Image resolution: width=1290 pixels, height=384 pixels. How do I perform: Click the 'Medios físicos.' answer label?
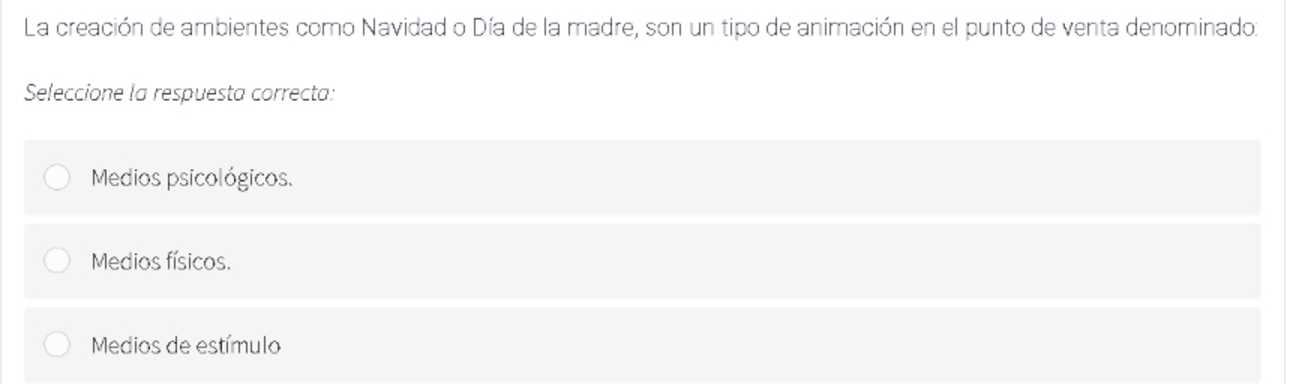click(161, 262)
